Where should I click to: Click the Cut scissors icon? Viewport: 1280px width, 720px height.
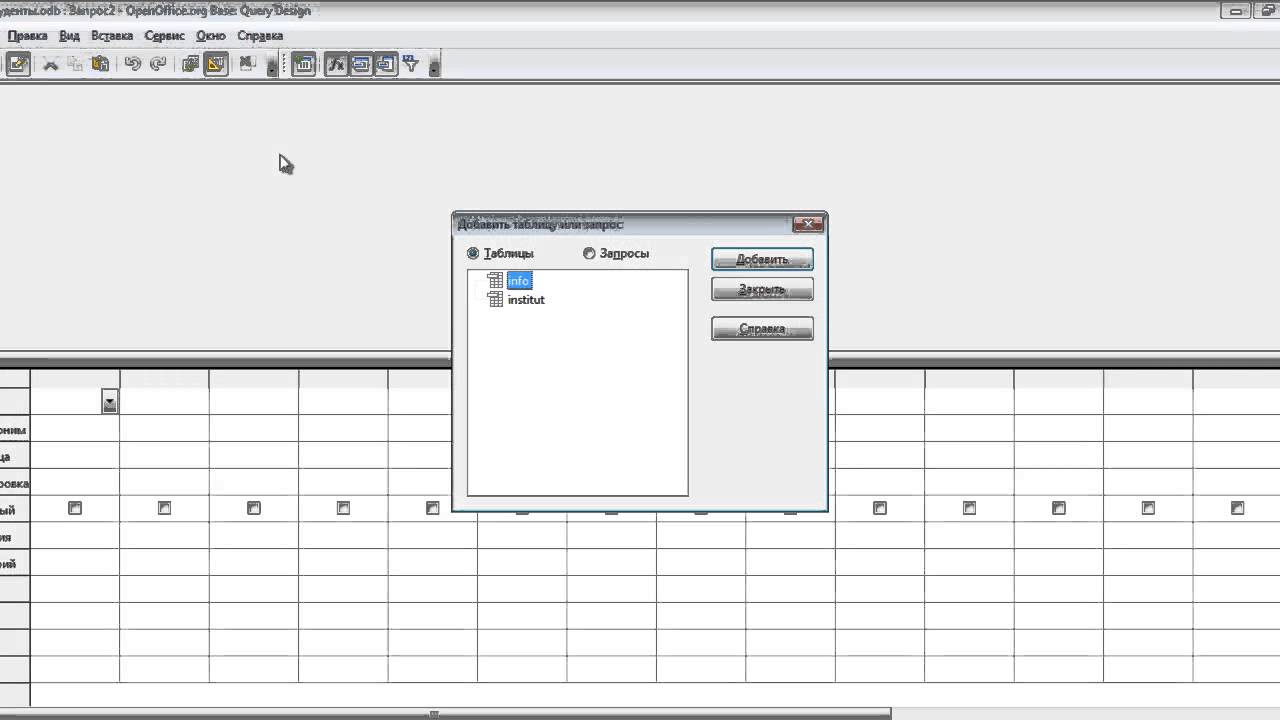point(50,64)
